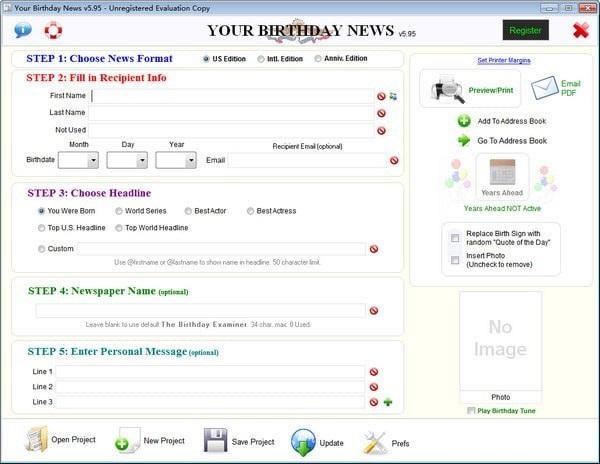Clear the First Name field with red icon
Screen dimensions: 600x464
[x=381, y=96]
